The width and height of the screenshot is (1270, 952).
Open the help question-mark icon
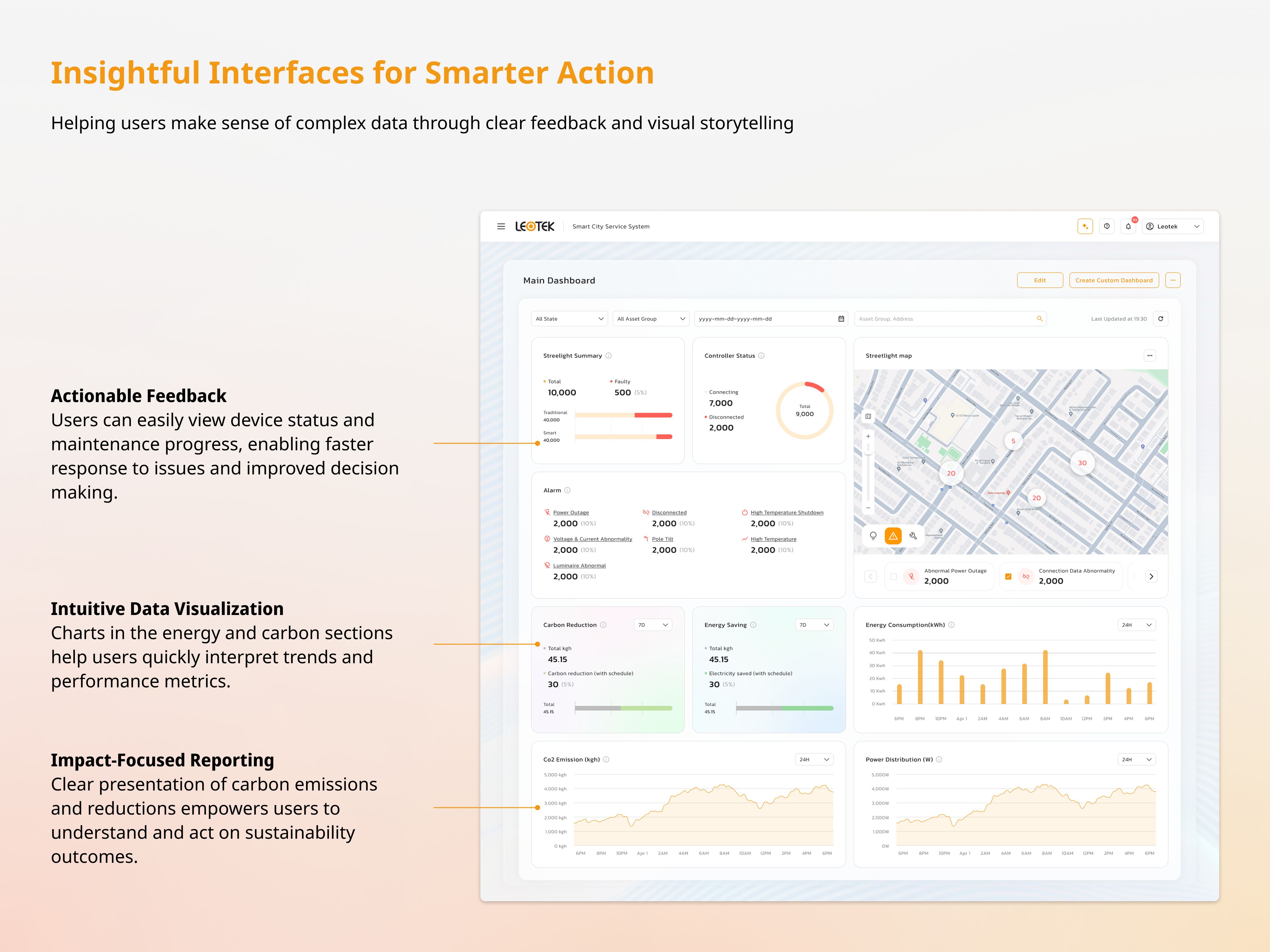click(x=1106, y=227)
